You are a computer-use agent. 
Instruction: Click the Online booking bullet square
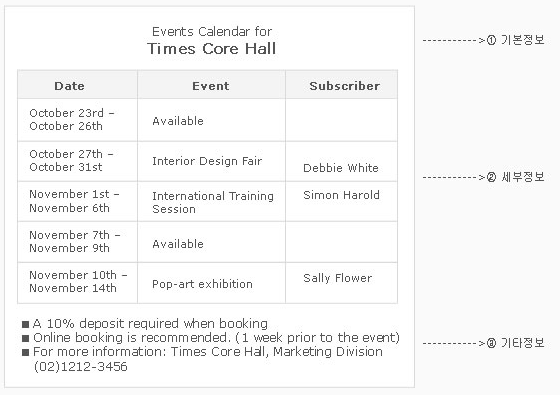point(25,338)
